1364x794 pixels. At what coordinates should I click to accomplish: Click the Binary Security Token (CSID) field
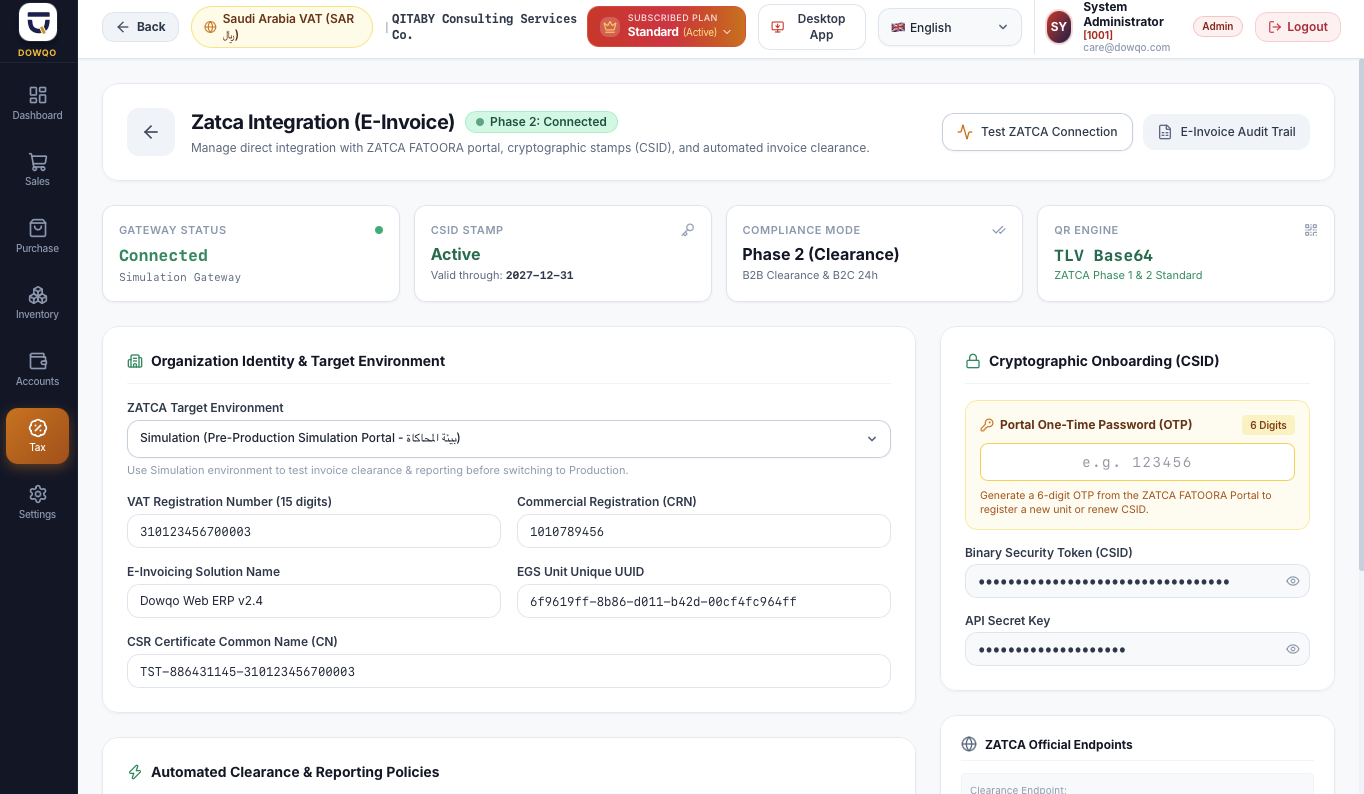(x=1137, y=581)
